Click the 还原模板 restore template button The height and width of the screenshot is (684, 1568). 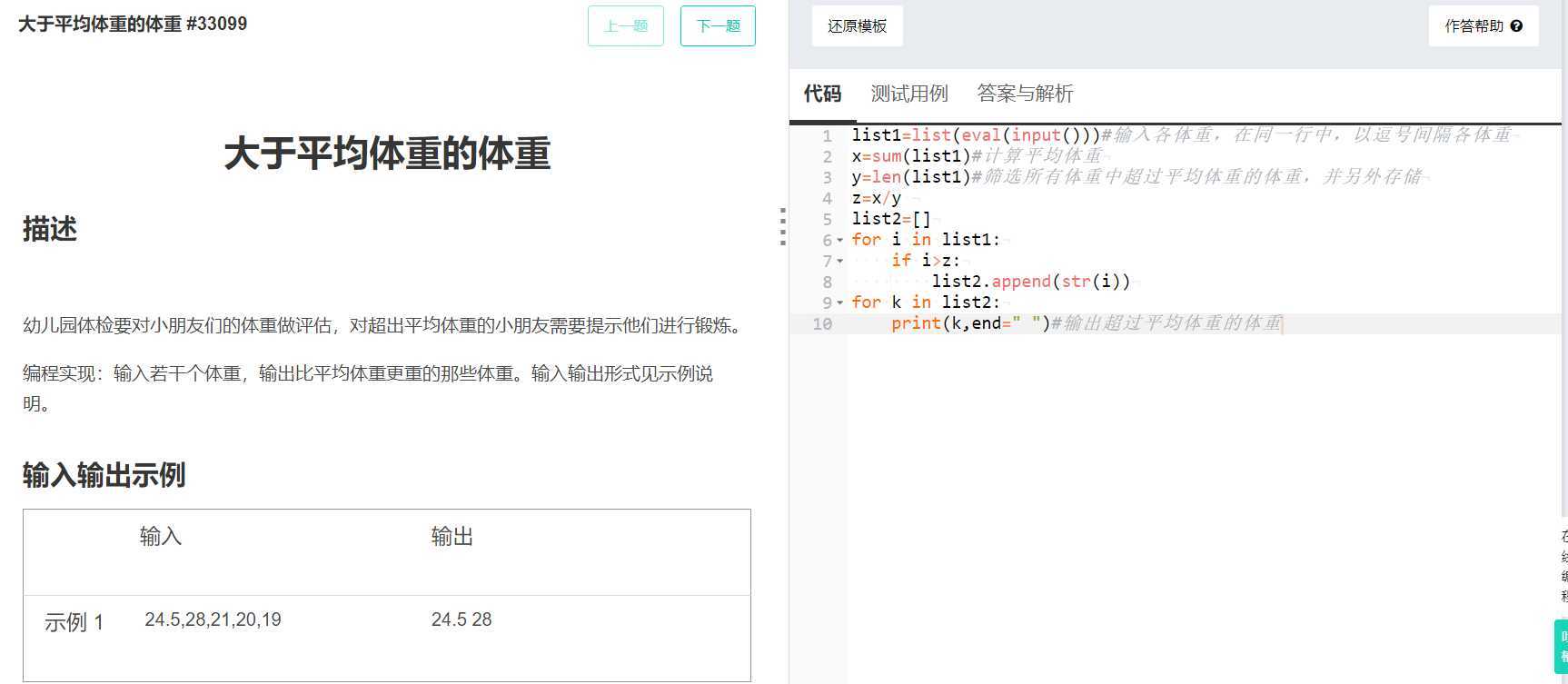click(x=857, y=25)
